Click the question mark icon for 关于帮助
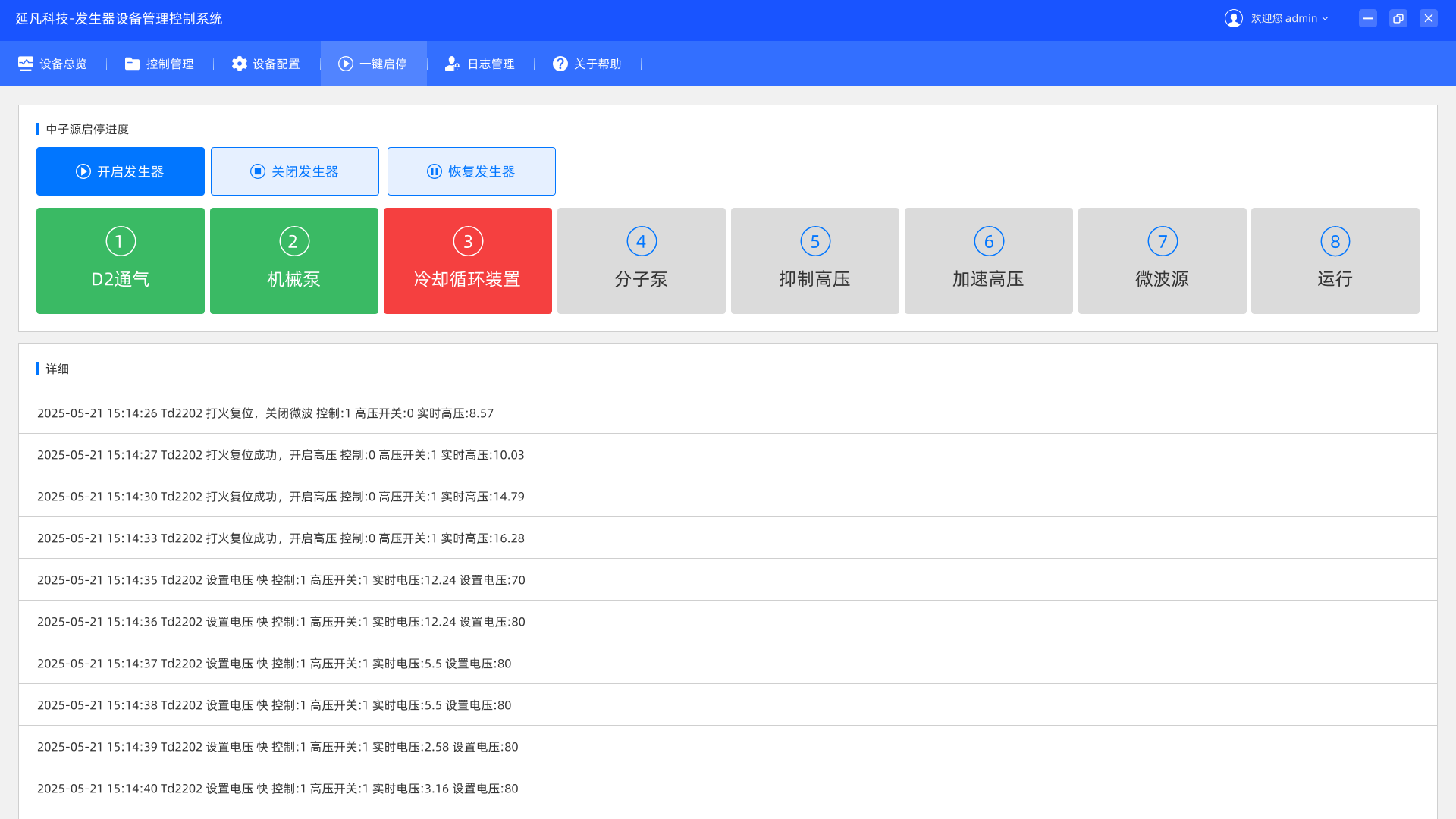This screenshot has height=819, width=1456. pos(560,64)
